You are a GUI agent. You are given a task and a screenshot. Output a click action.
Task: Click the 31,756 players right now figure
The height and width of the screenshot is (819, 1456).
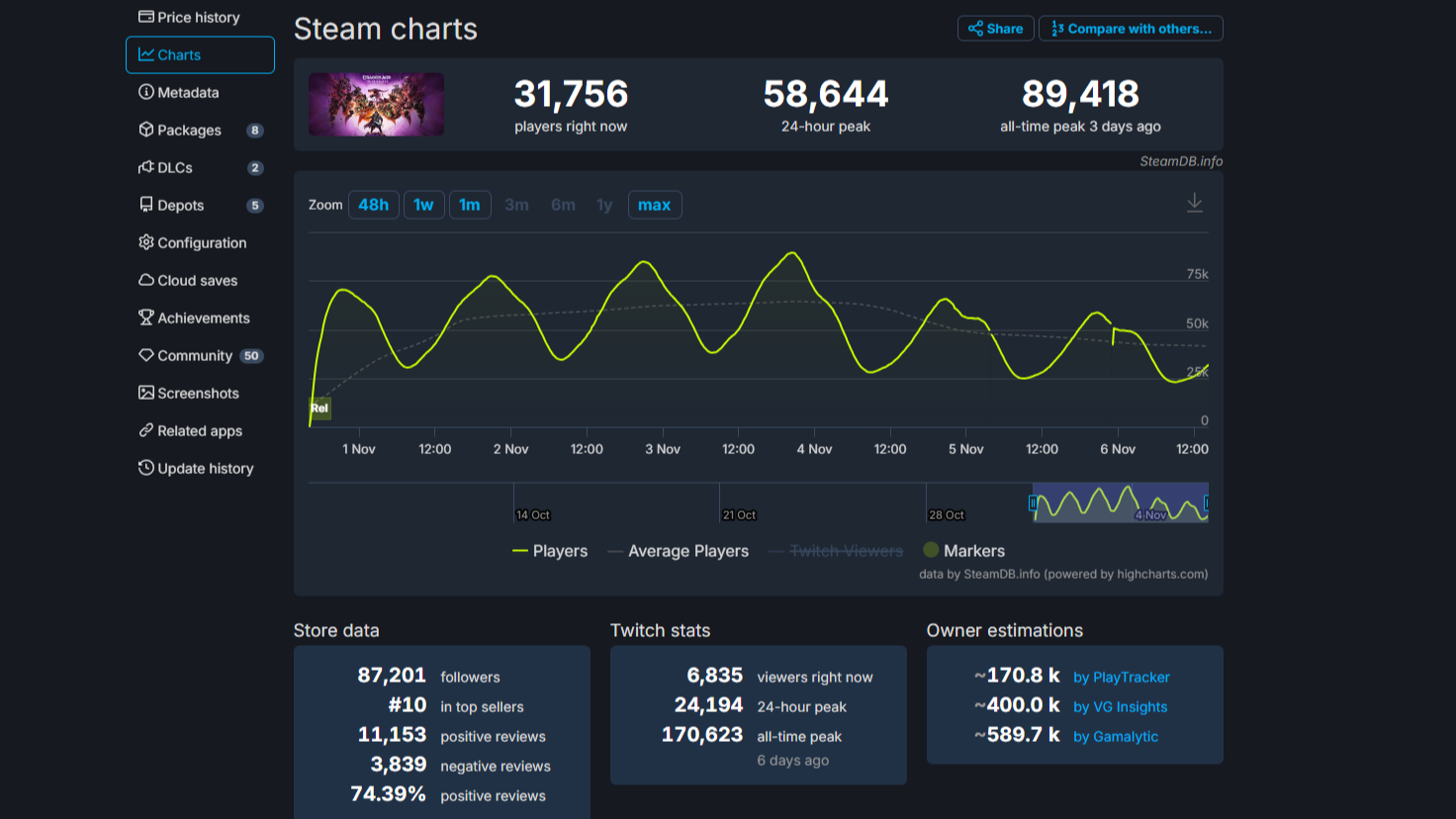pos(571,94)
